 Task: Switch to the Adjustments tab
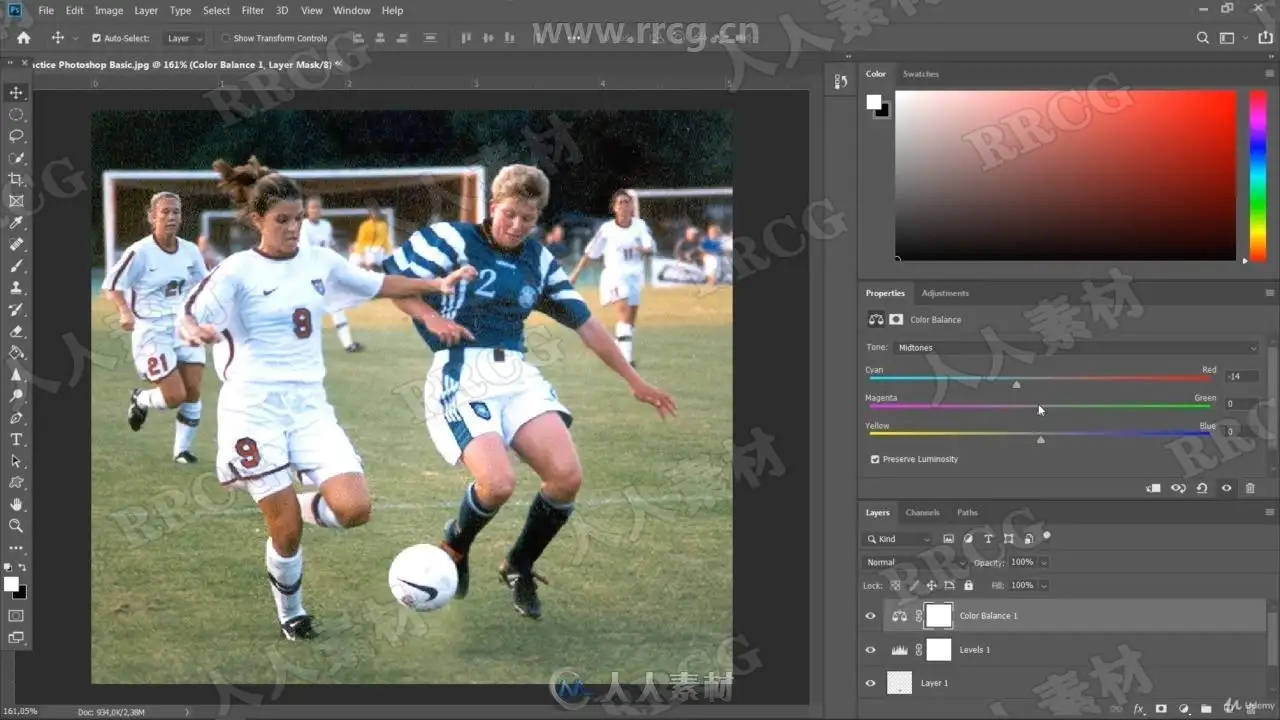pos(945,293)
